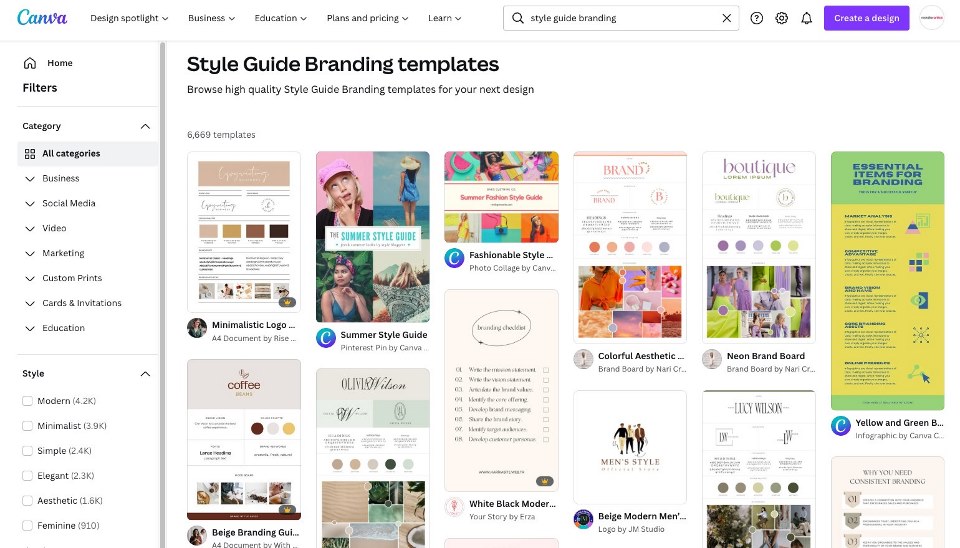Screen dimensions: 960x548
Task: Select All categories filter
Action: click(x=87, y=154)
